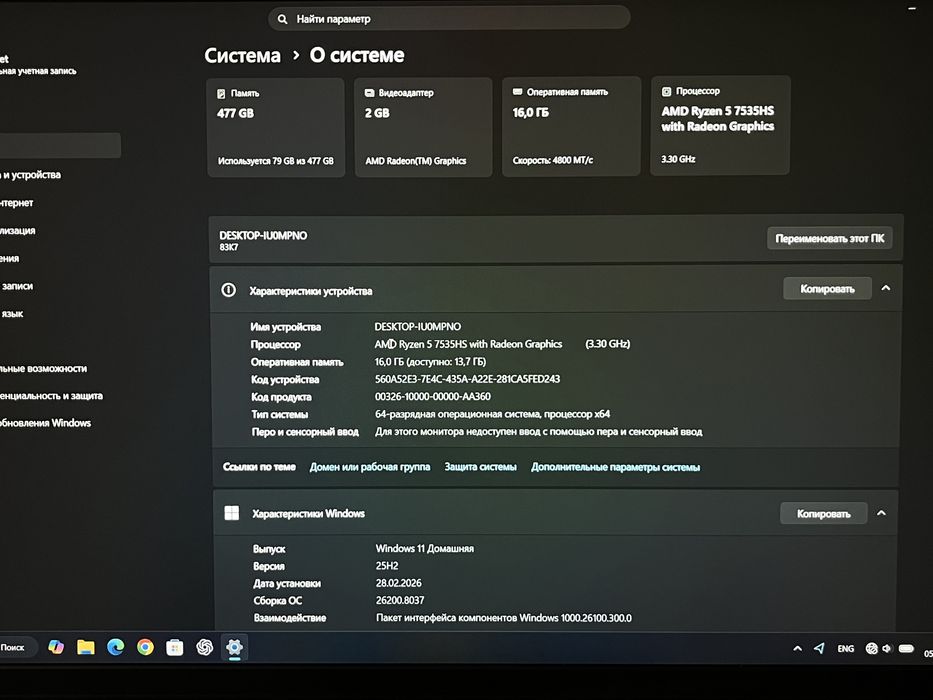The width and height of the screenshot is (933, 700).
Task: Click Переименовать этот ПК button
Action: tap(829, 238)
